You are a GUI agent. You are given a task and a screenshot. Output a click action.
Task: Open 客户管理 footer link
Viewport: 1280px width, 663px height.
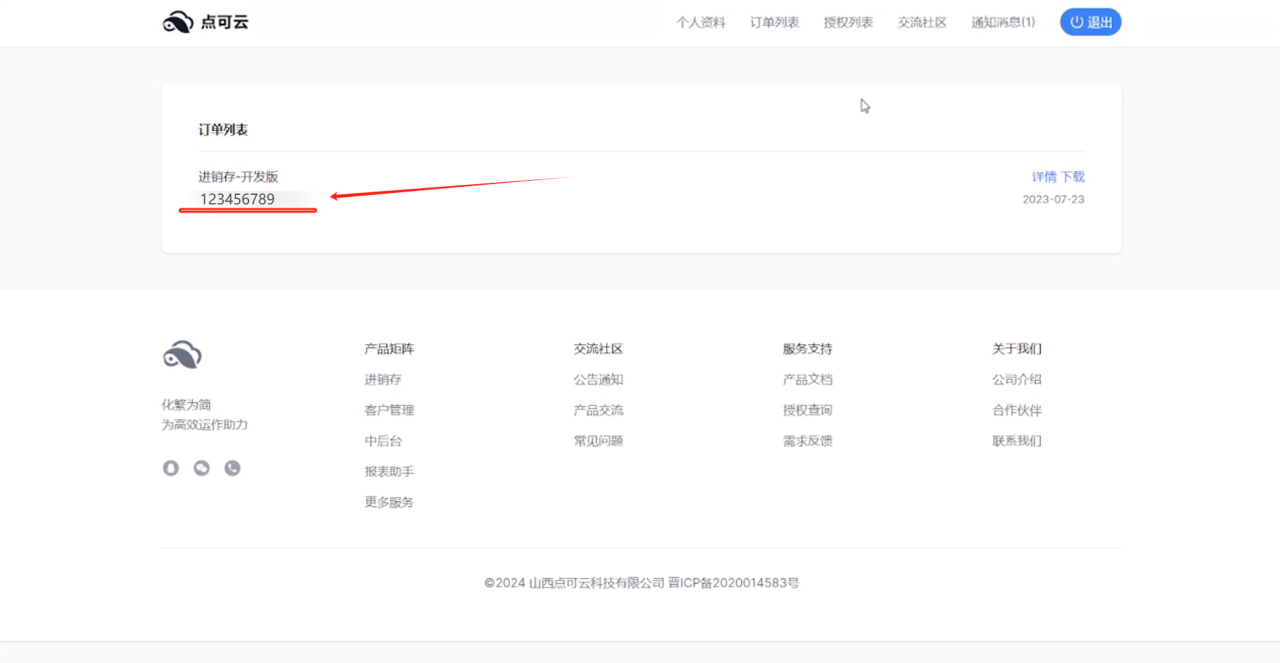coord(389,410)
